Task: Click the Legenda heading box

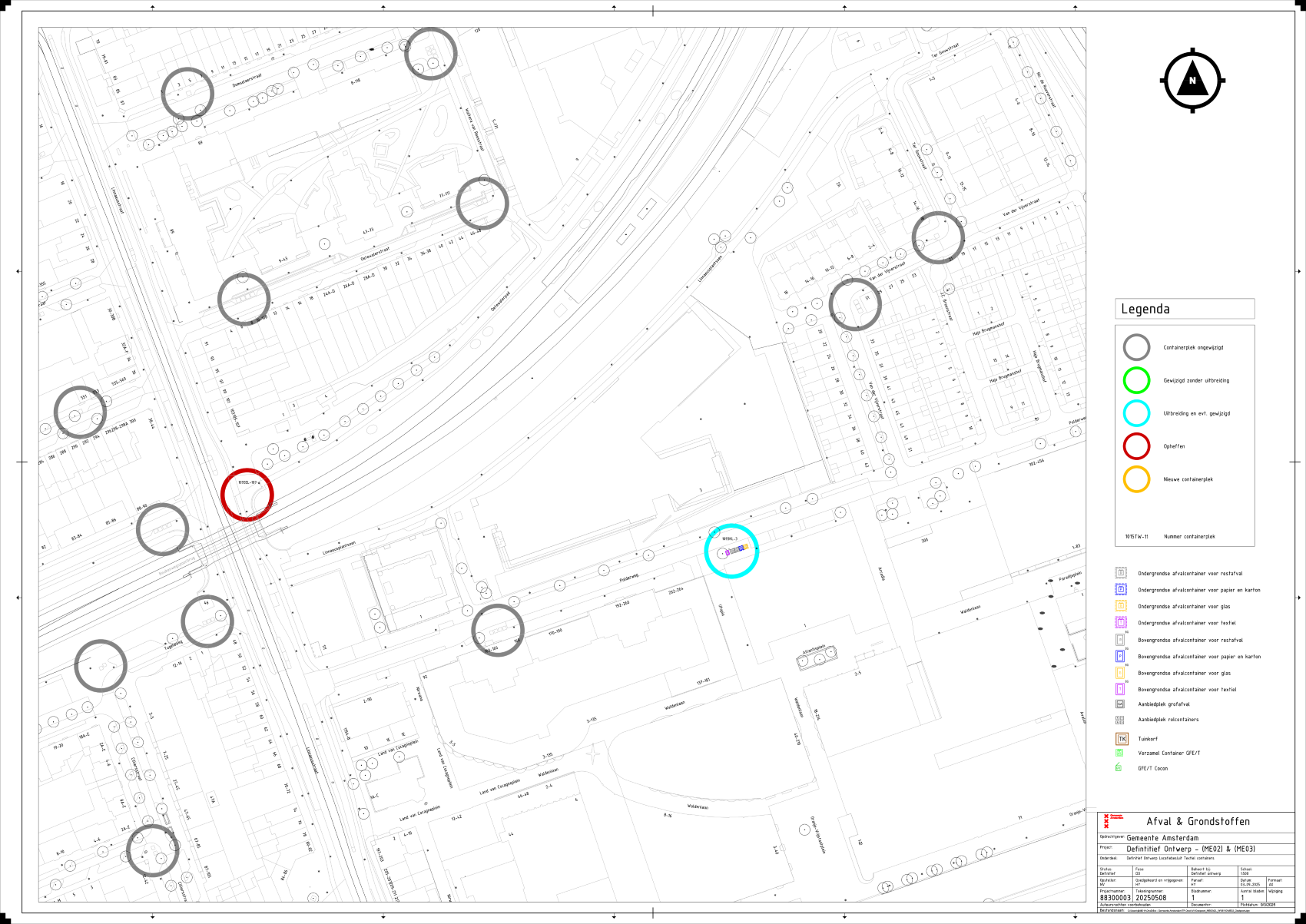Action: point(1184,309)
